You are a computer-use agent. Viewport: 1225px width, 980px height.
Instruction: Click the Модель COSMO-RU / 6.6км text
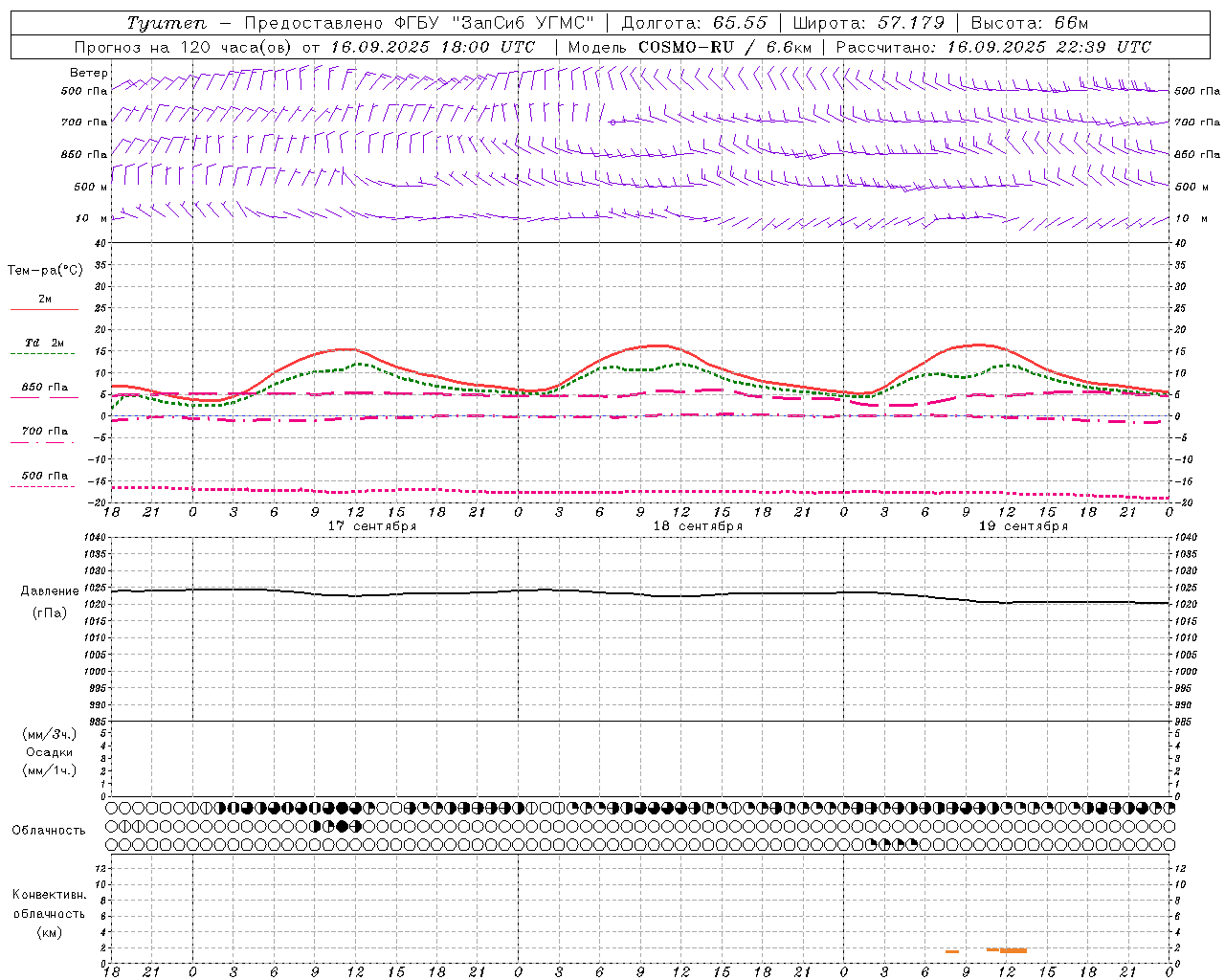coord(690,47)
